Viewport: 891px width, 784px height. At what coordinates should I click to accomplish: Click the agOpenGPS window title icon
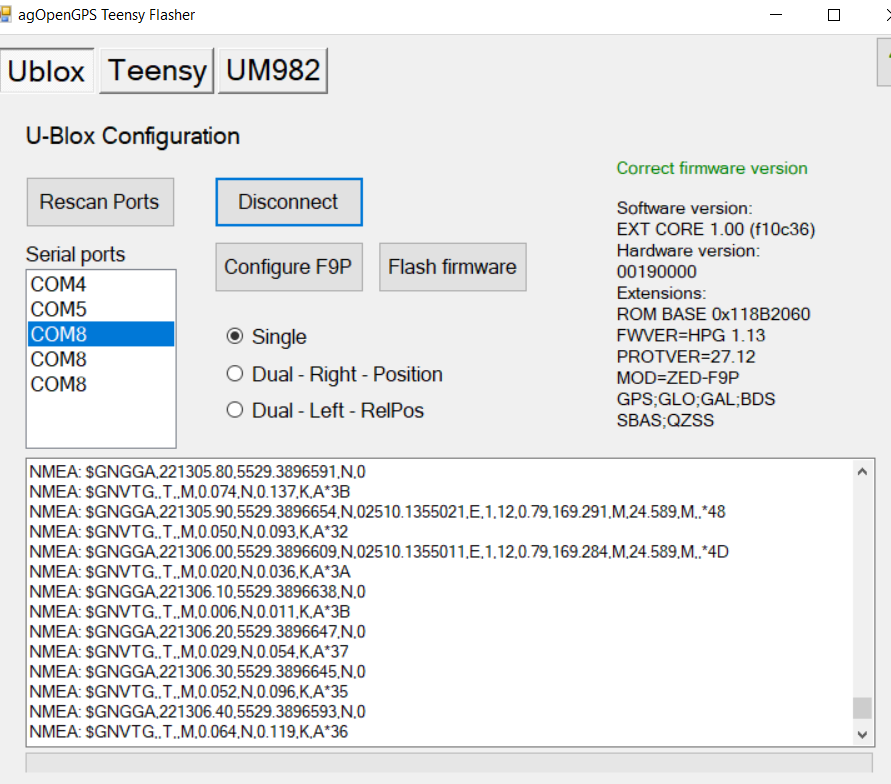6,14
